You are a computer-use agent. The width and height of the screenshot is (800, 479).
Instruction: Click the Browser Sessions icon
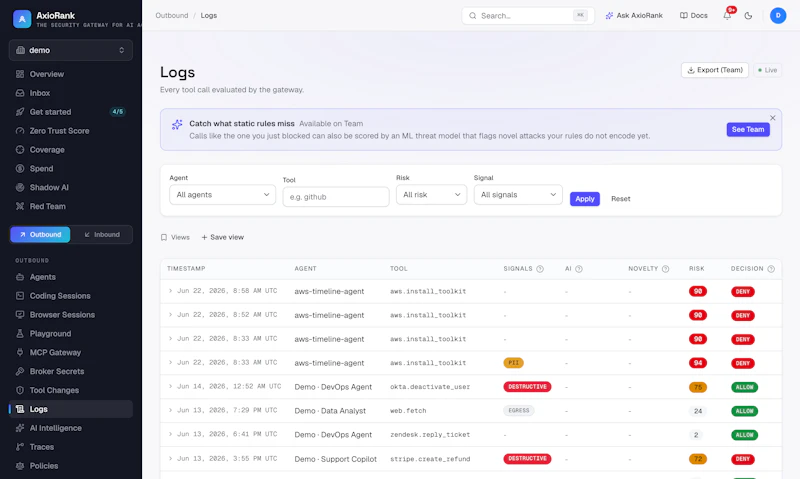(20, 315)
